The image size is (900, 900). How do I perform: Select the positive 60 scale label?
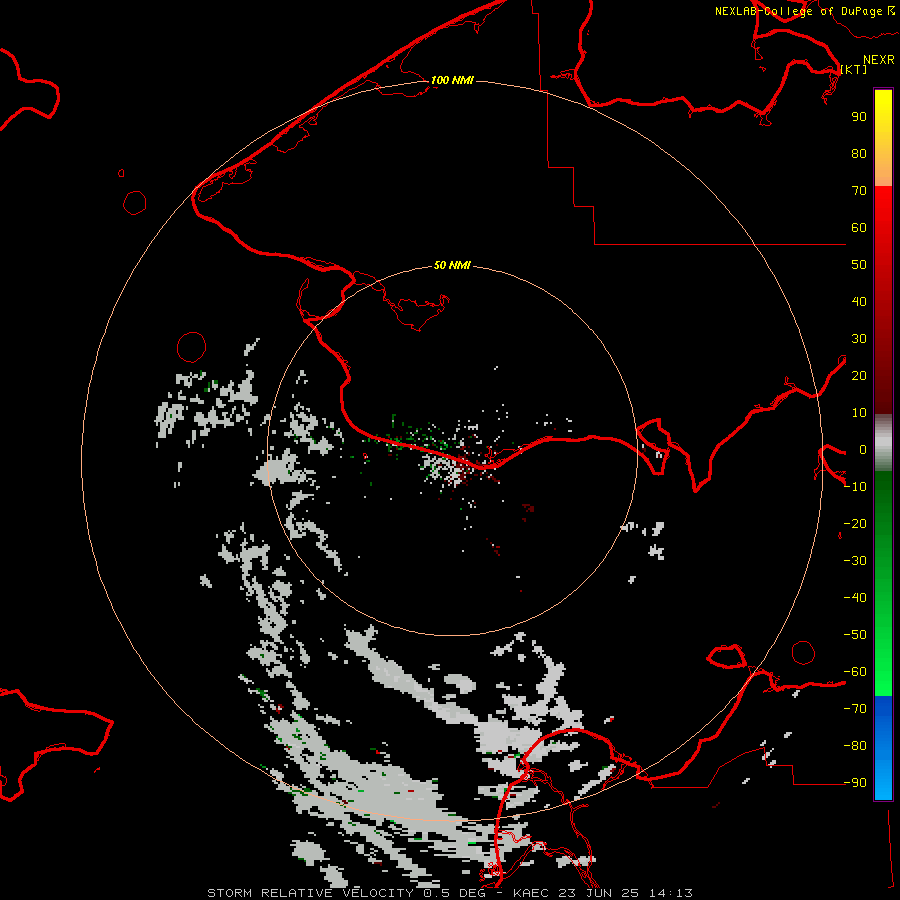(x=859, y=227)
